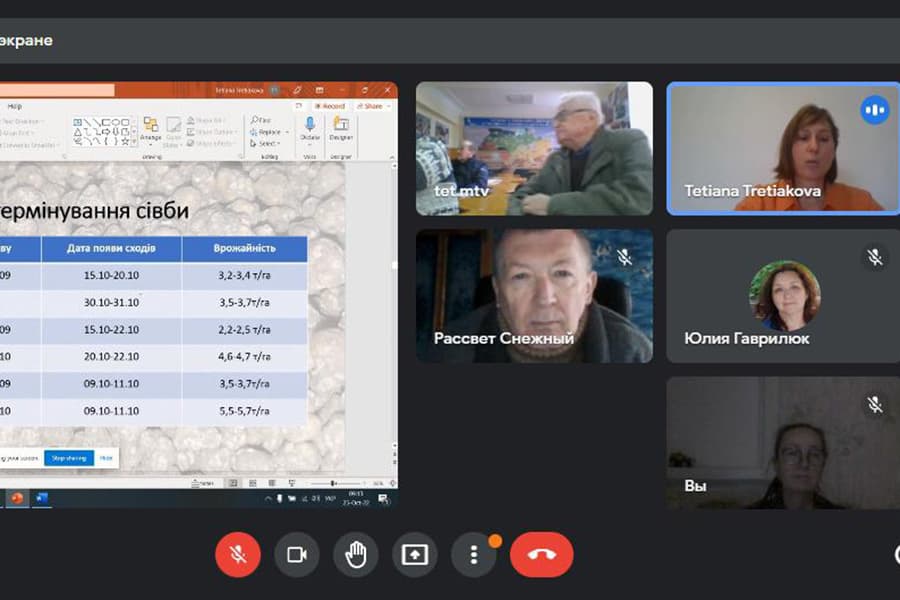Click Word icon in the taskbar

[42, 498]
